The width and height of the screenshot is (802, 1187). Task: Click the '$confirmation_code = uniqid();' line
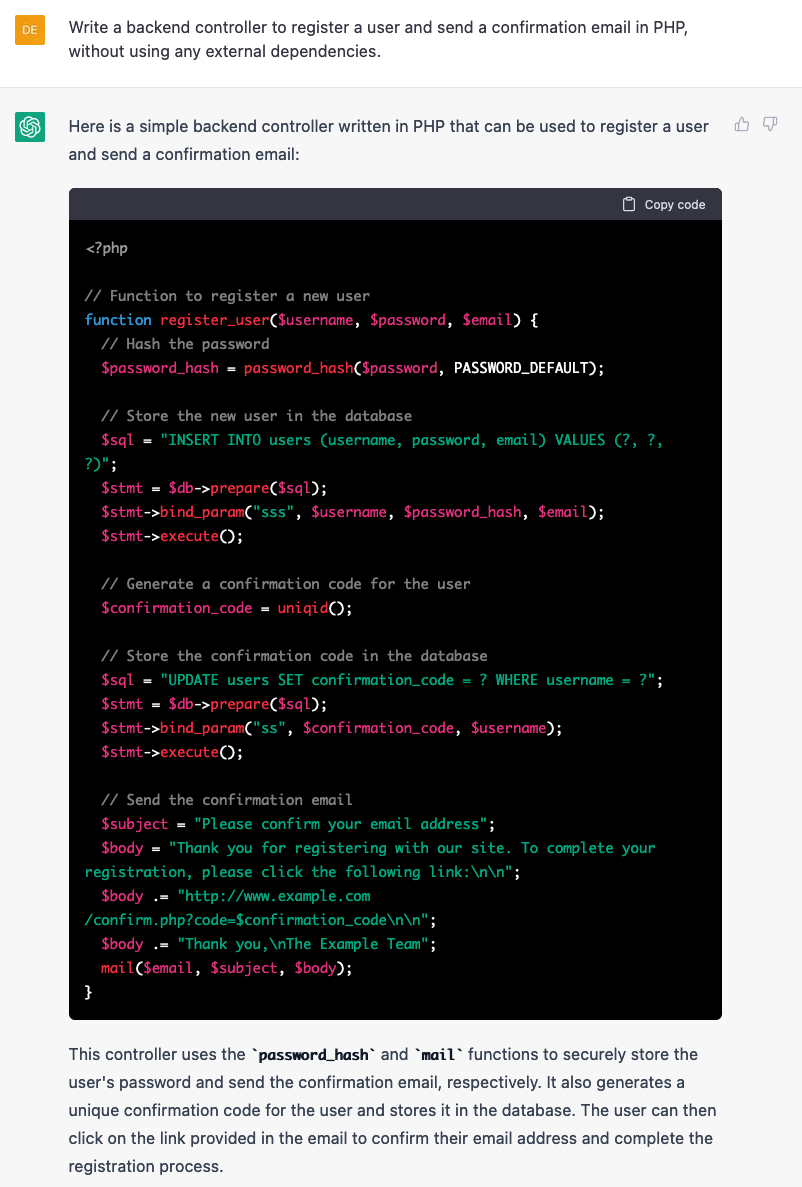pyautogui.click(x=226, y=608)
